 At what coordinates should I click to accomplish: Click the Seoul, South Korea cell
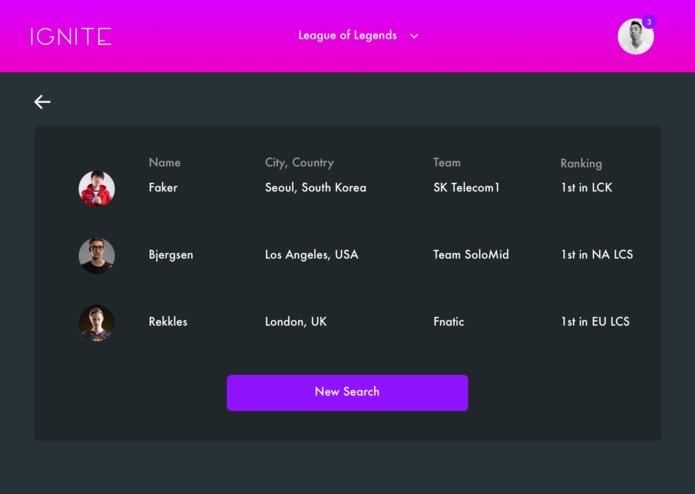[x=316, y=187]
